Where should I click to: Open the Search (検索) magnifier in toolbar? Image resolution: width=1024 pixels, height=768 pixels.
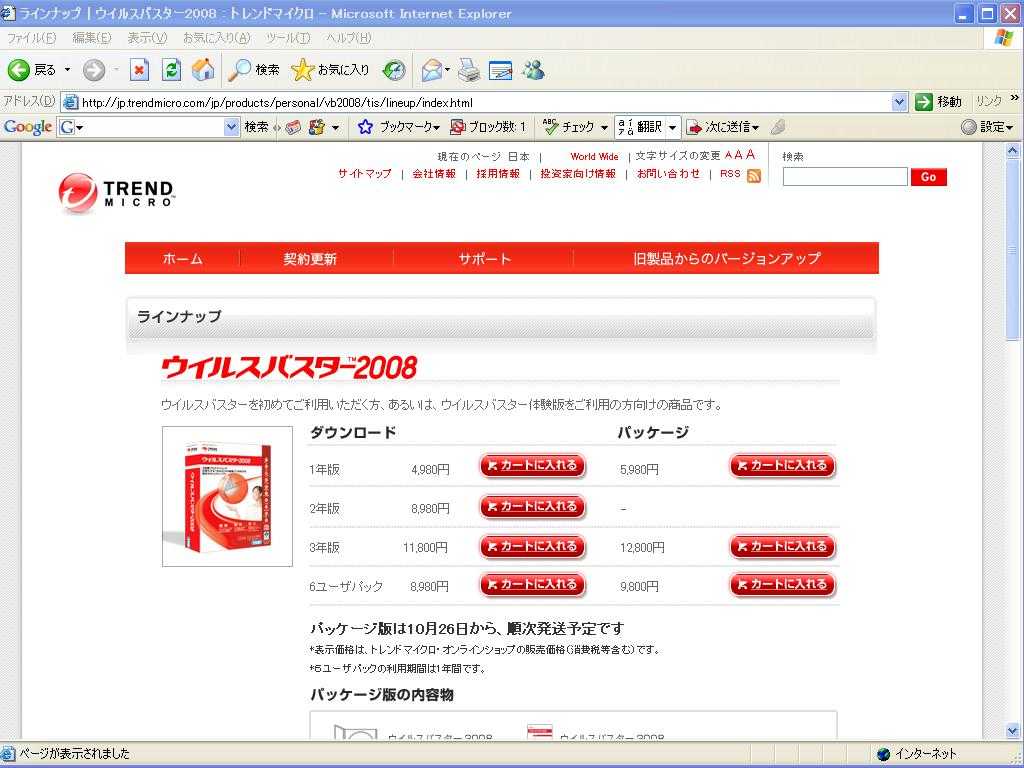[x=253, y=70]
